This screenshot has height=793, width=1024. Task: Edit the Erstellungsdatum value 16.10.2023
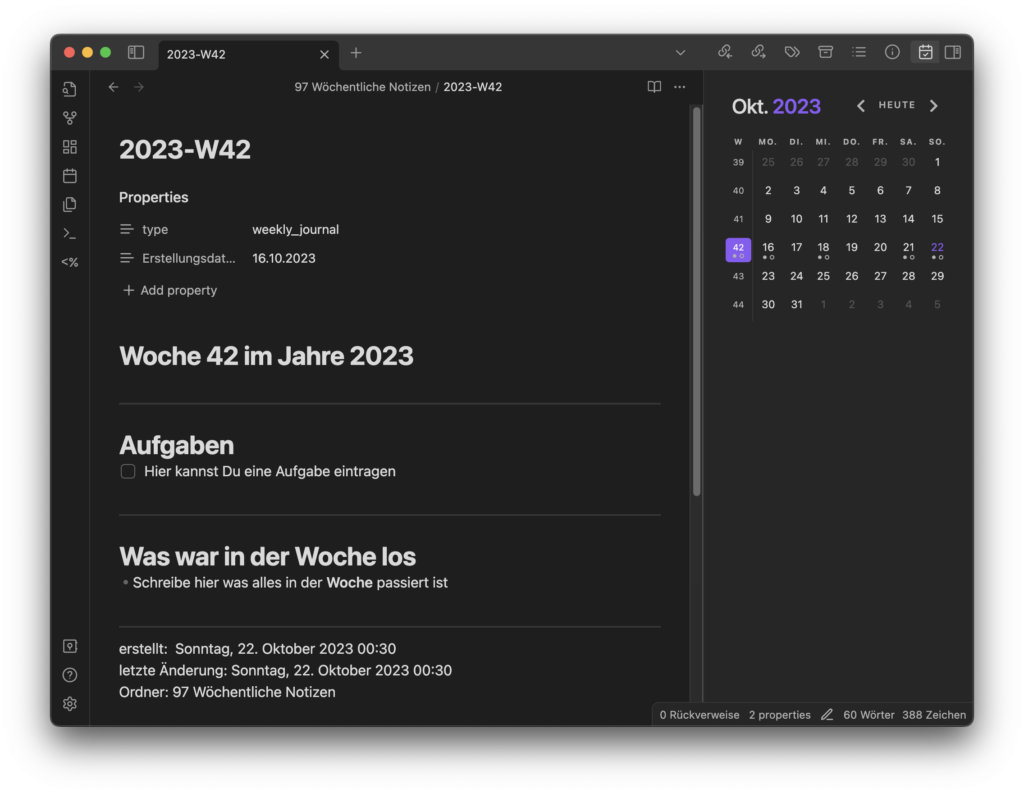coord(283,258)
